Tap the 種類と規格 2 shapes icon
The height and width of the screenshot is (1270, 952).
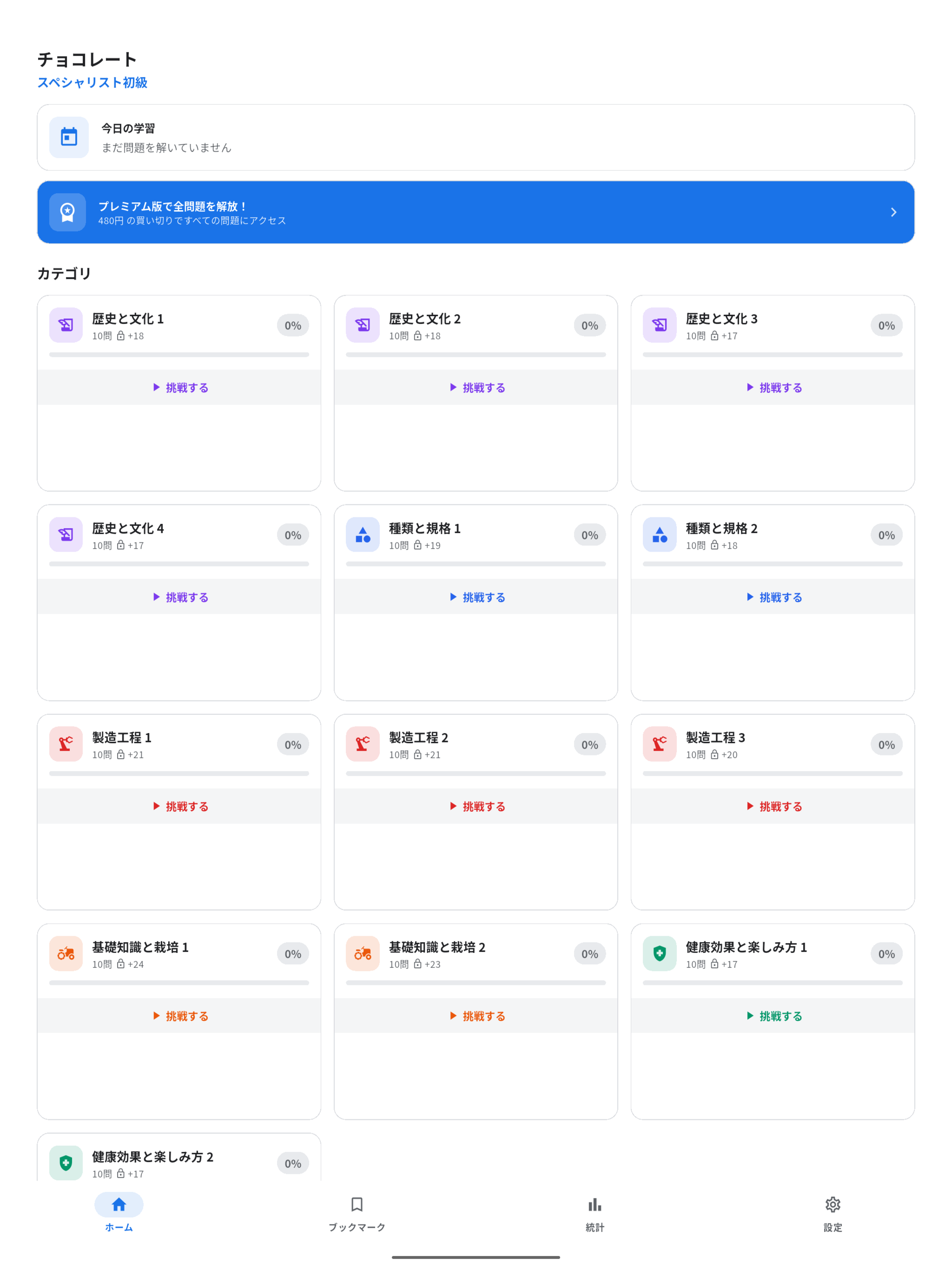[660, 535]
